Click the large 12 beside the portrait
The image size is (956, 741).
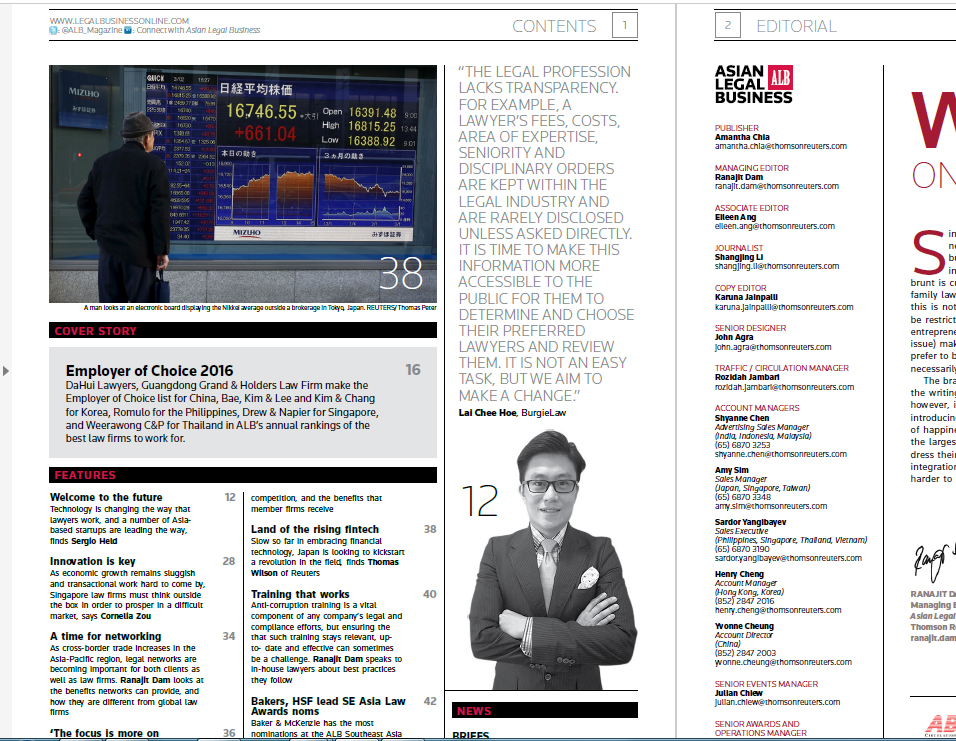tap(480, 501)
